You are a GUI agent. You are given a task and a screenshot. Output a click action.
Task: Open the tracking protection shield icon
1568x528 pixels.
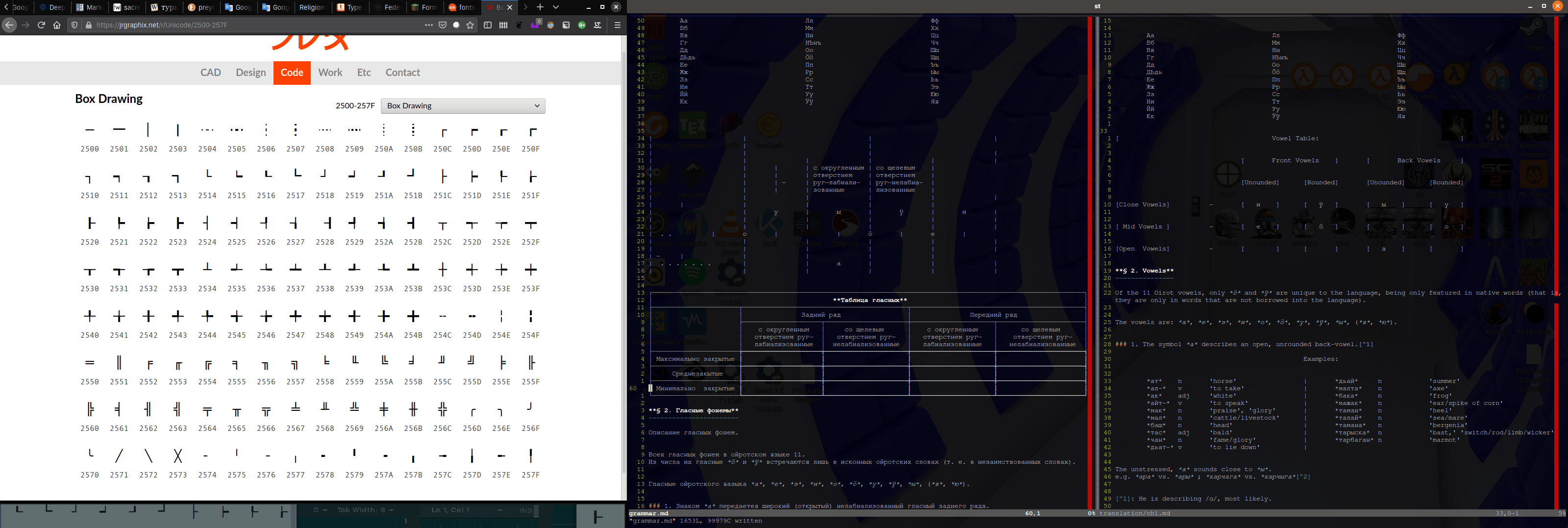coord(75,25)
